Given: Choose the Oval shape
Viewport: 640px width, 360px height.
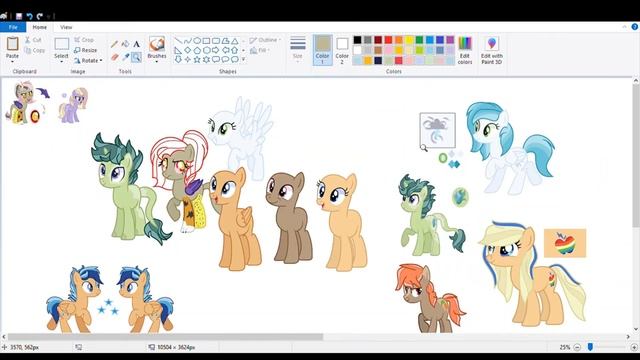Looking at the screenshot, I should click(x=197, y=41).
